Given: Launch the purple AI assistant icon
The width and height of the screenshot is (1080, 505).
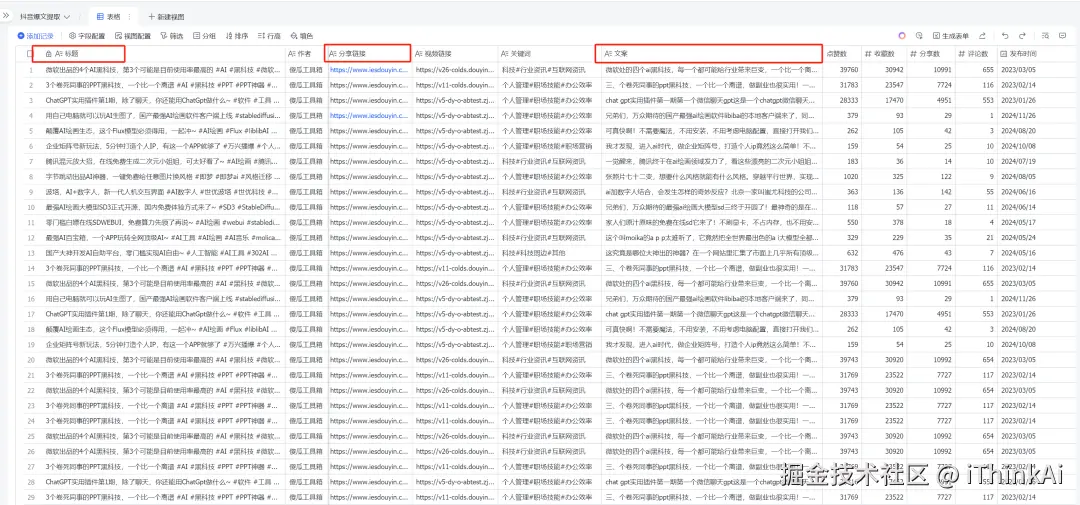Looking at the screenshot, I should pyautogui.click(x=902, y=36).
